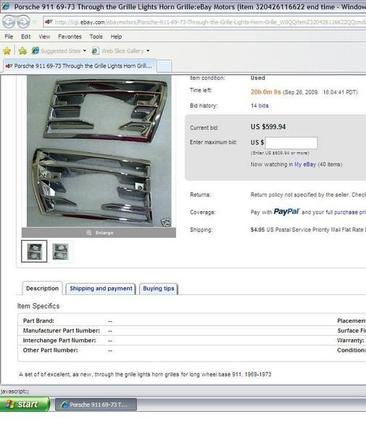Click the 'Part Brand:' row label
The image size is (366, 435).
(38, 321)
